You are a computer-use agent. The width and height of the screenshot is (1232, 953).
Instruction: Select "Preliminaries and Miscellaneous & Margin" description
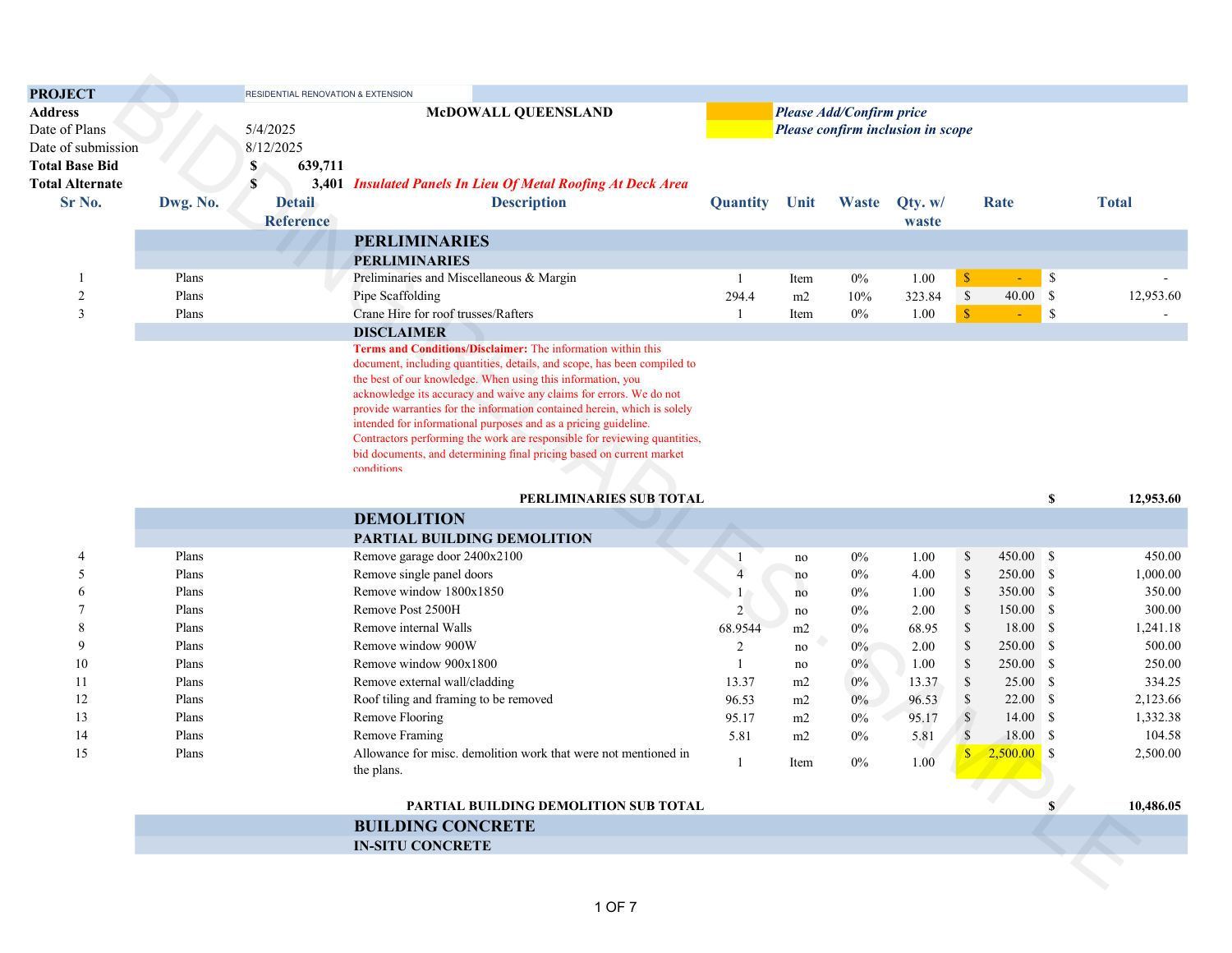pos(465,278)
